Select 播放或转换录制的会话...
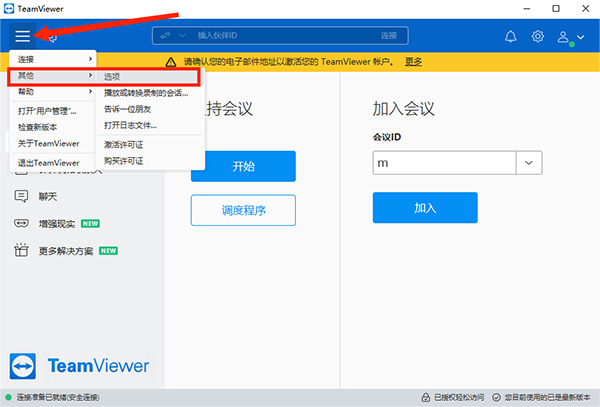This screenshot has width=600, height=407. click(150, 93)
